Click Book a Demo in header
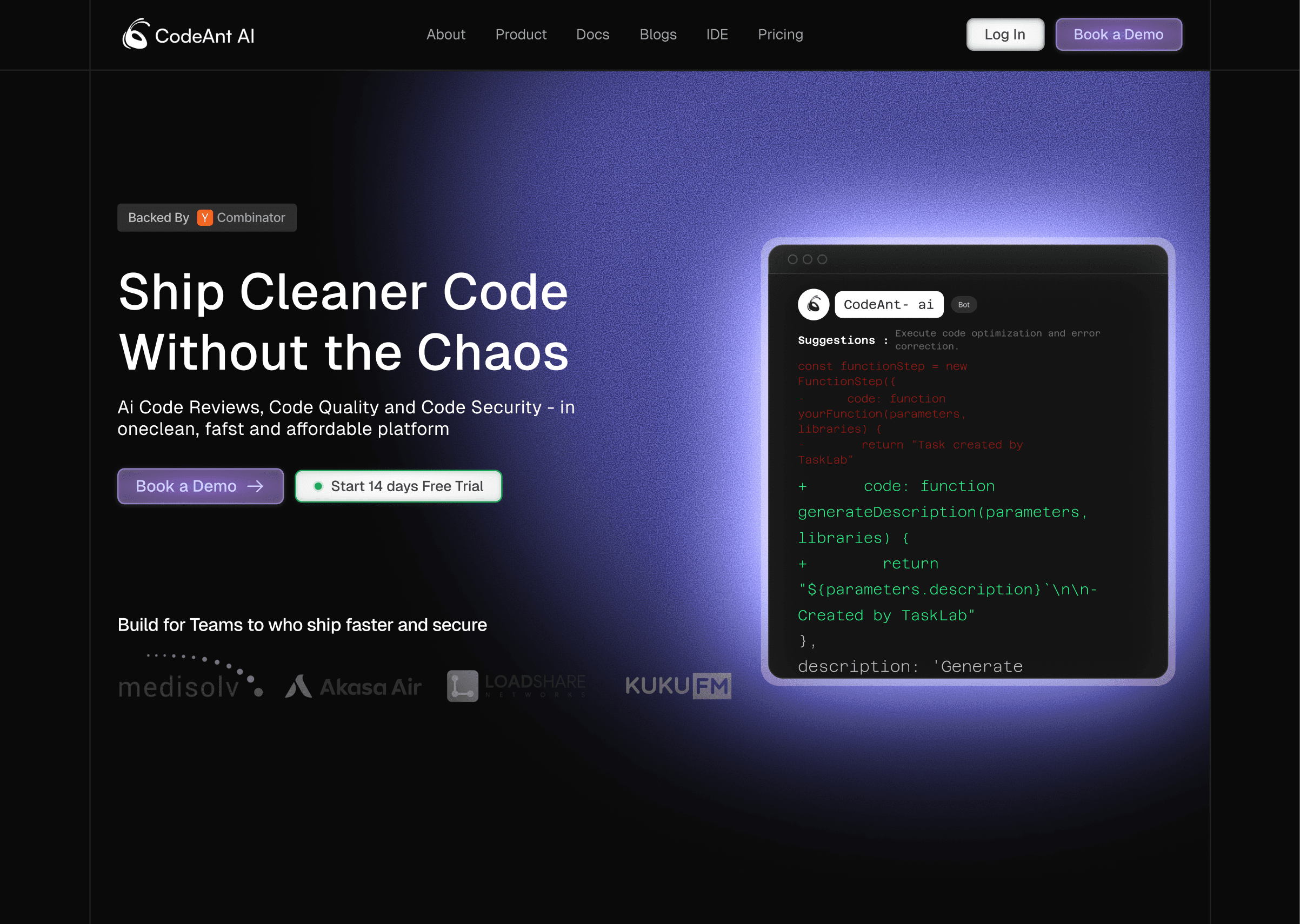This screenshot has width=1300, height=924. coord(1118,35)
